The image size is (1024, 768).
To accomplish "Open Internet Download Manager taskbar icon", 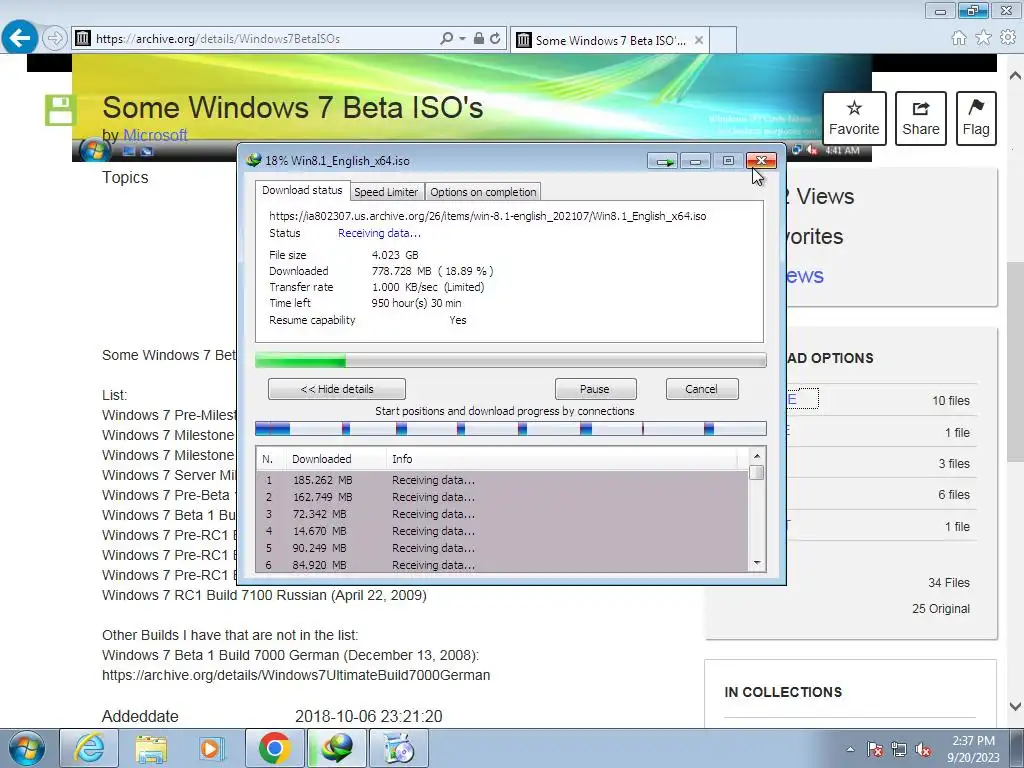I will pos(336,748).
